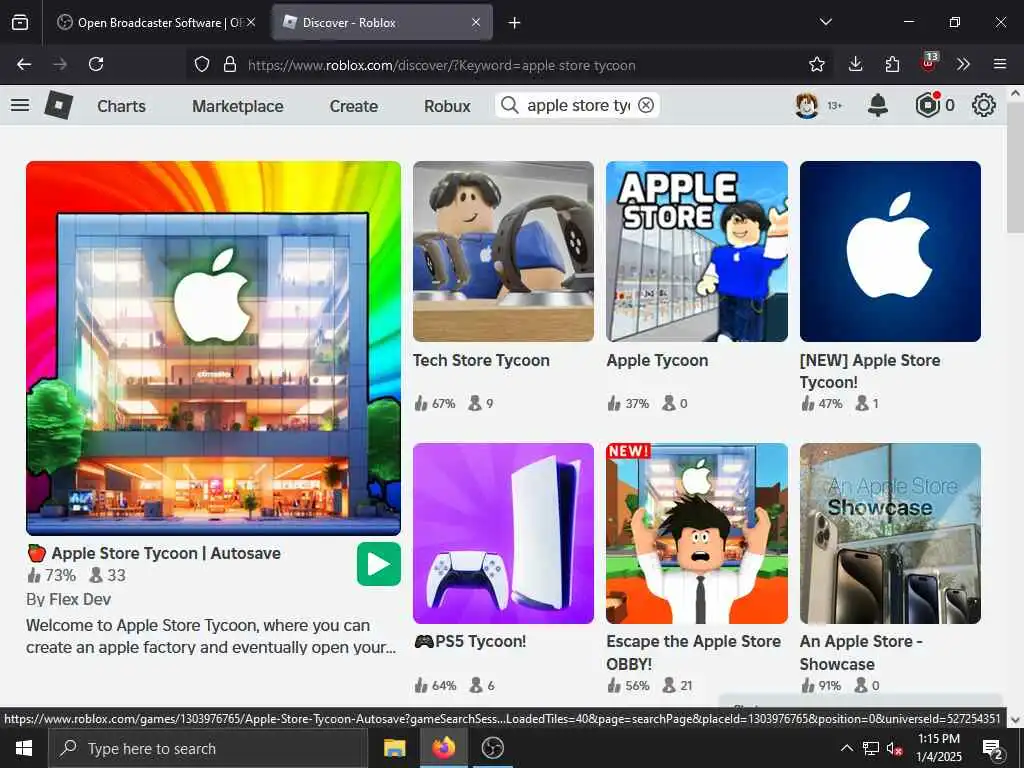This screenshot has width=1024, height=768.
Task: Open An Apple Store - Showcase thumbnail
Action: [890, 534]
